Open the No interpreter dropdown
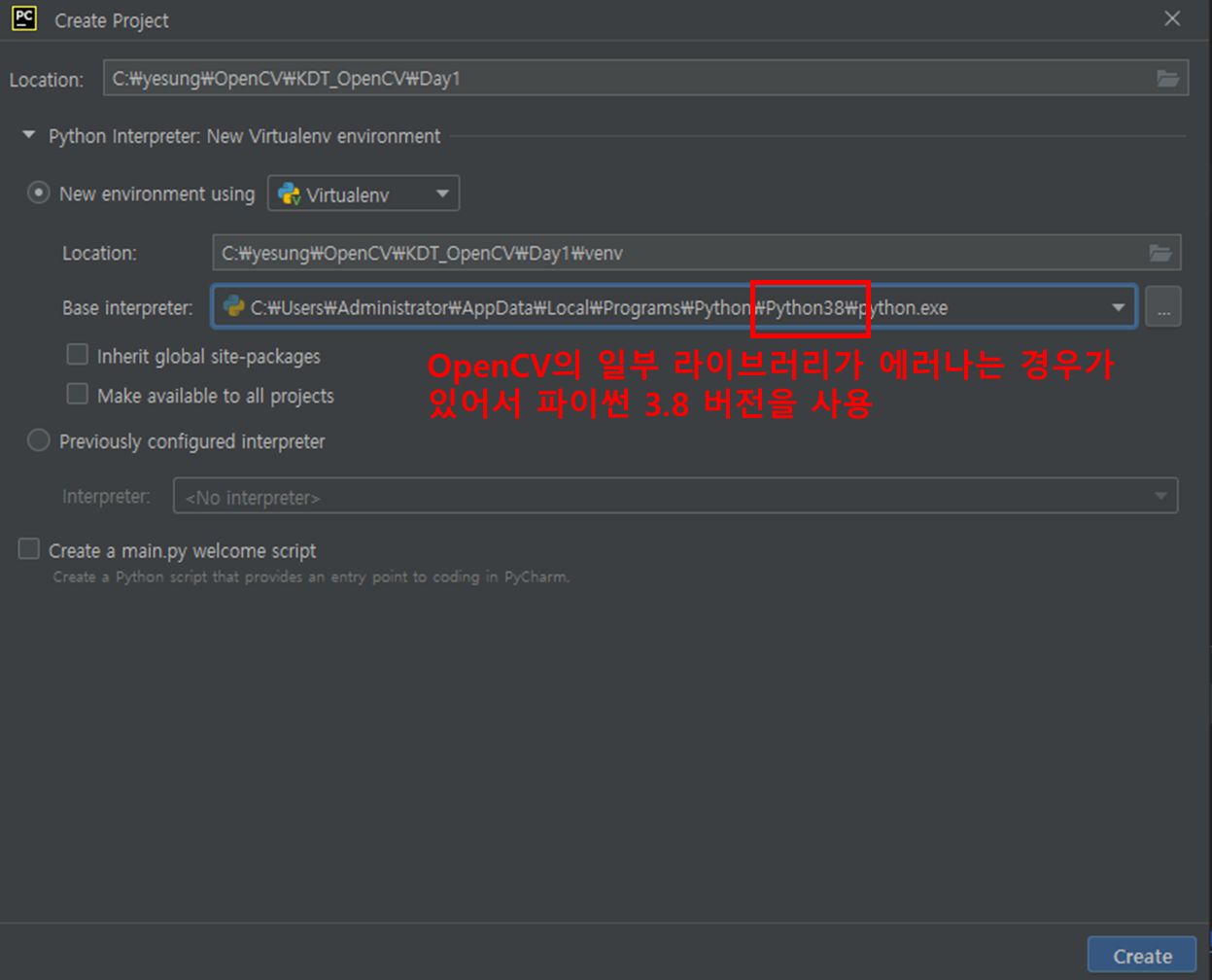The width and height of the screenshot is (1212, 980). pos(675,496)
